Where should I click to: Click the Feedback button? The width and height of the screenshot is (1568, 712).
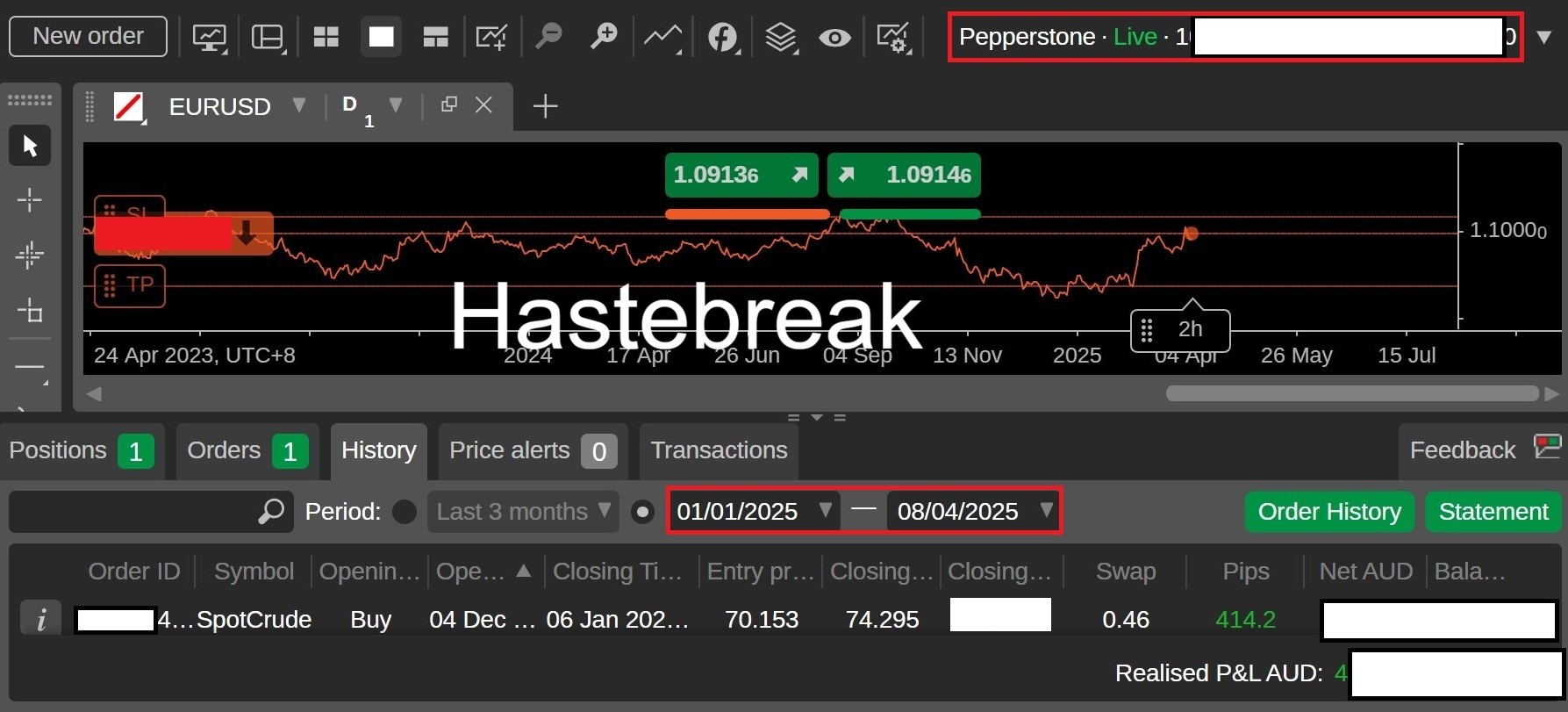click(x=1483, y=451)
